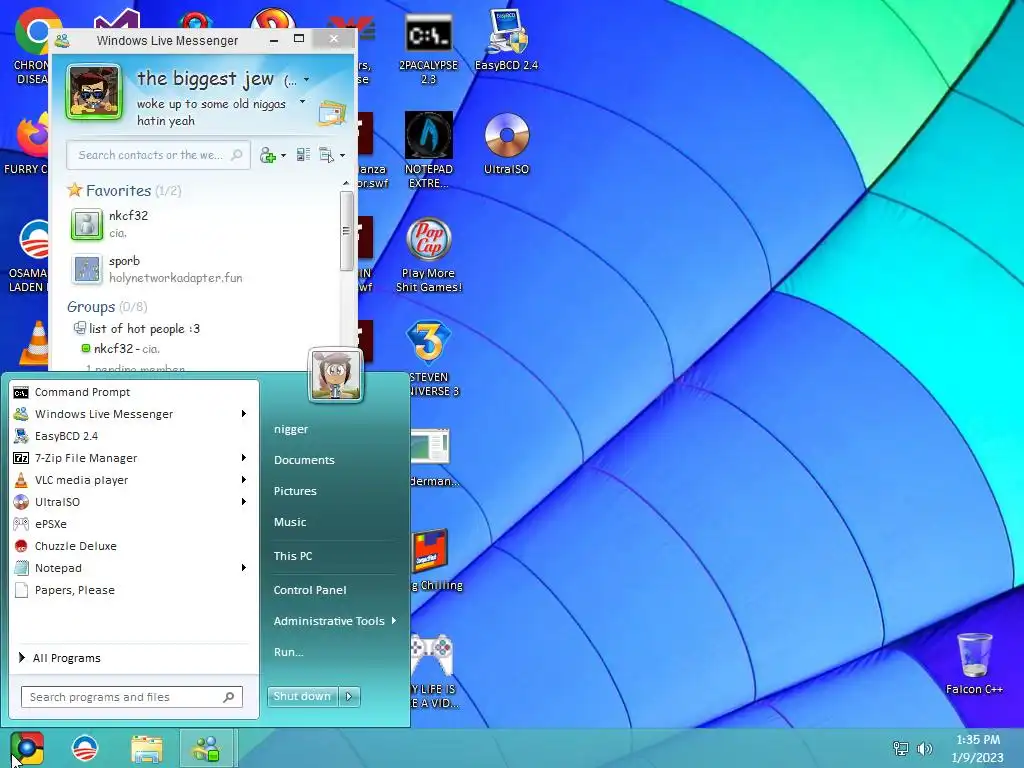
Task: Open the 2PACALYPSE 2.3 desktop shortcut
Action: tap(428, 50)
